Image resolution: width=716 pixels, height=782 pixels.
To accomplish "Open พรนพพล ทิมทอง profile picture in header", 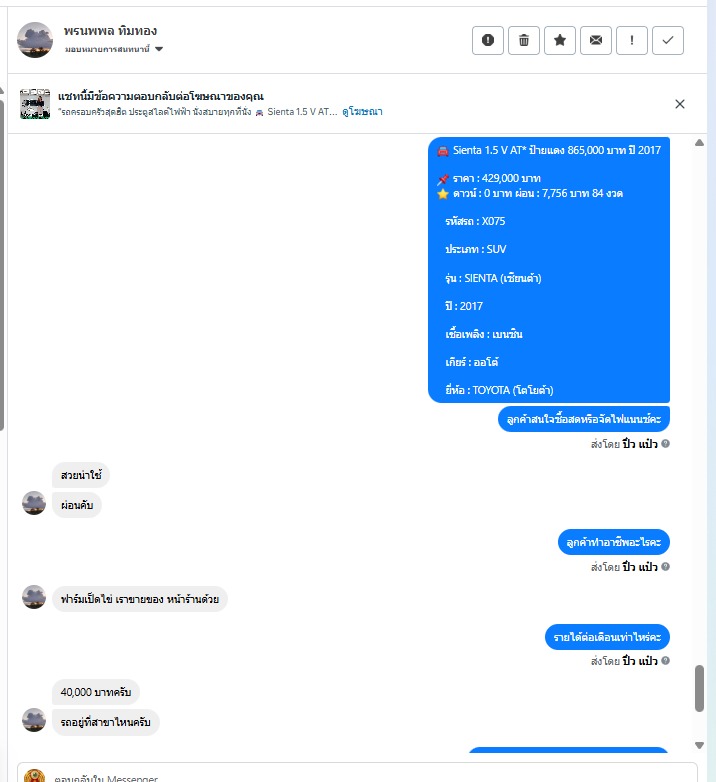I will 35,40.
